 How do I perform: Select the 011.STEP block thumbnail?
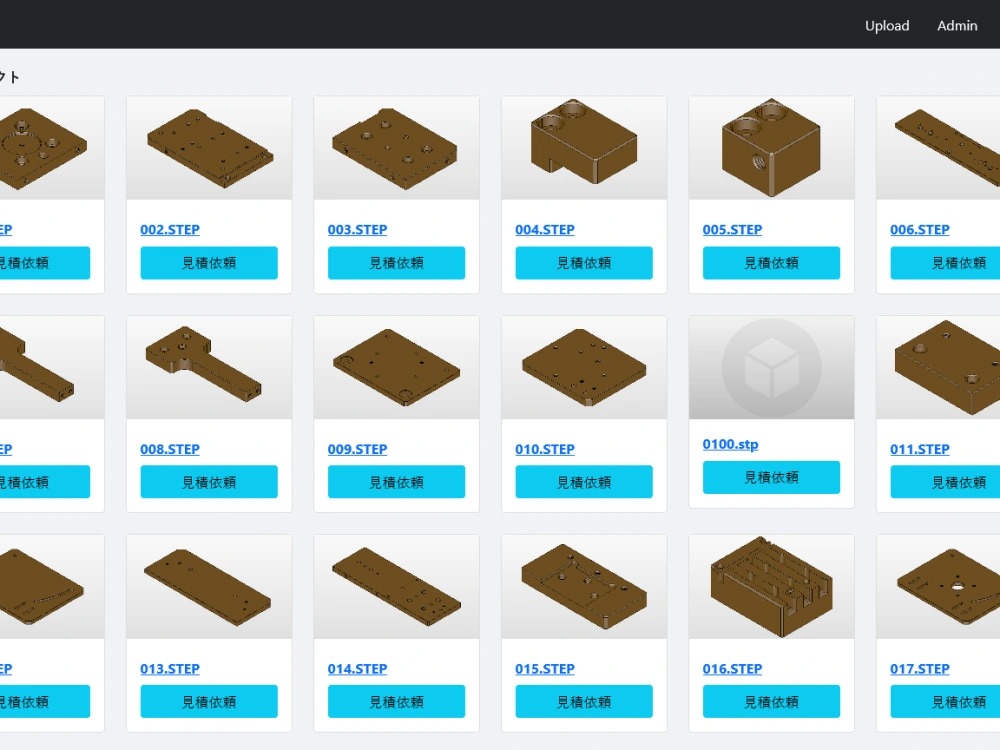click(938, 367)
